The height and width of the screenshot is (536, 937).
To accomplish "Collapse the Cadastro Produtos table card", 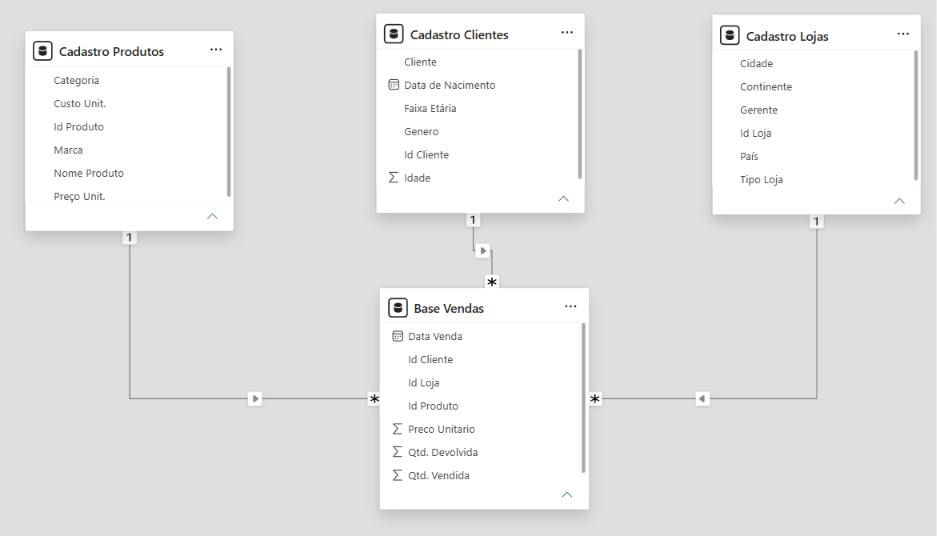I will coord(212,216).
